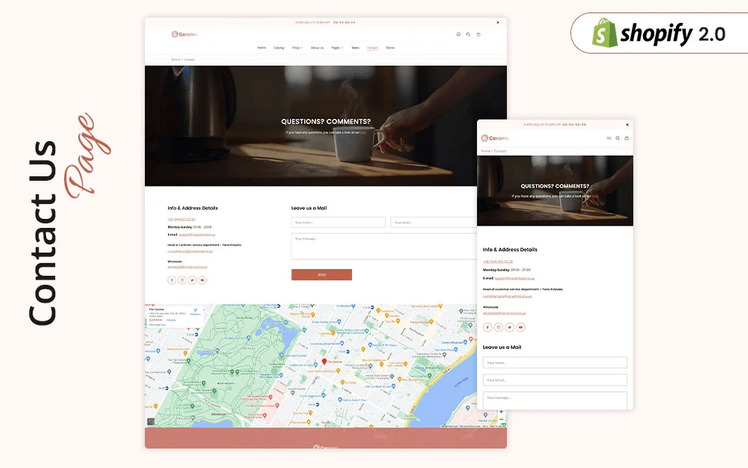The height and width of the screenshot is (468, 748).
Task: Focus the Your email field in desktop form
Action: coord(433,222)
